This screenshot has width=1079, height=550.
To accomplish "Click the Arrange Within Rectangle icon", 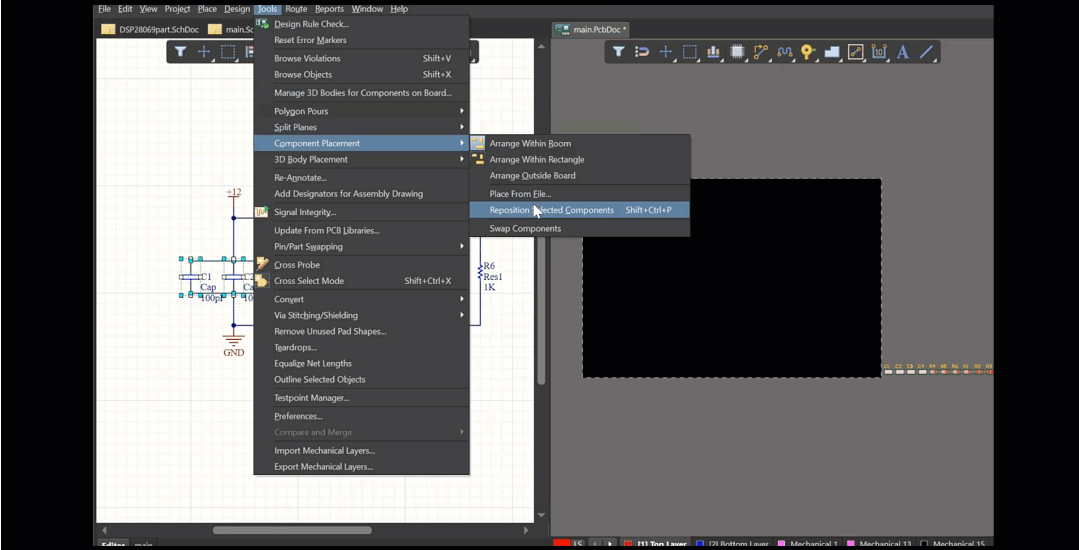I will click(x=478, y=159).
